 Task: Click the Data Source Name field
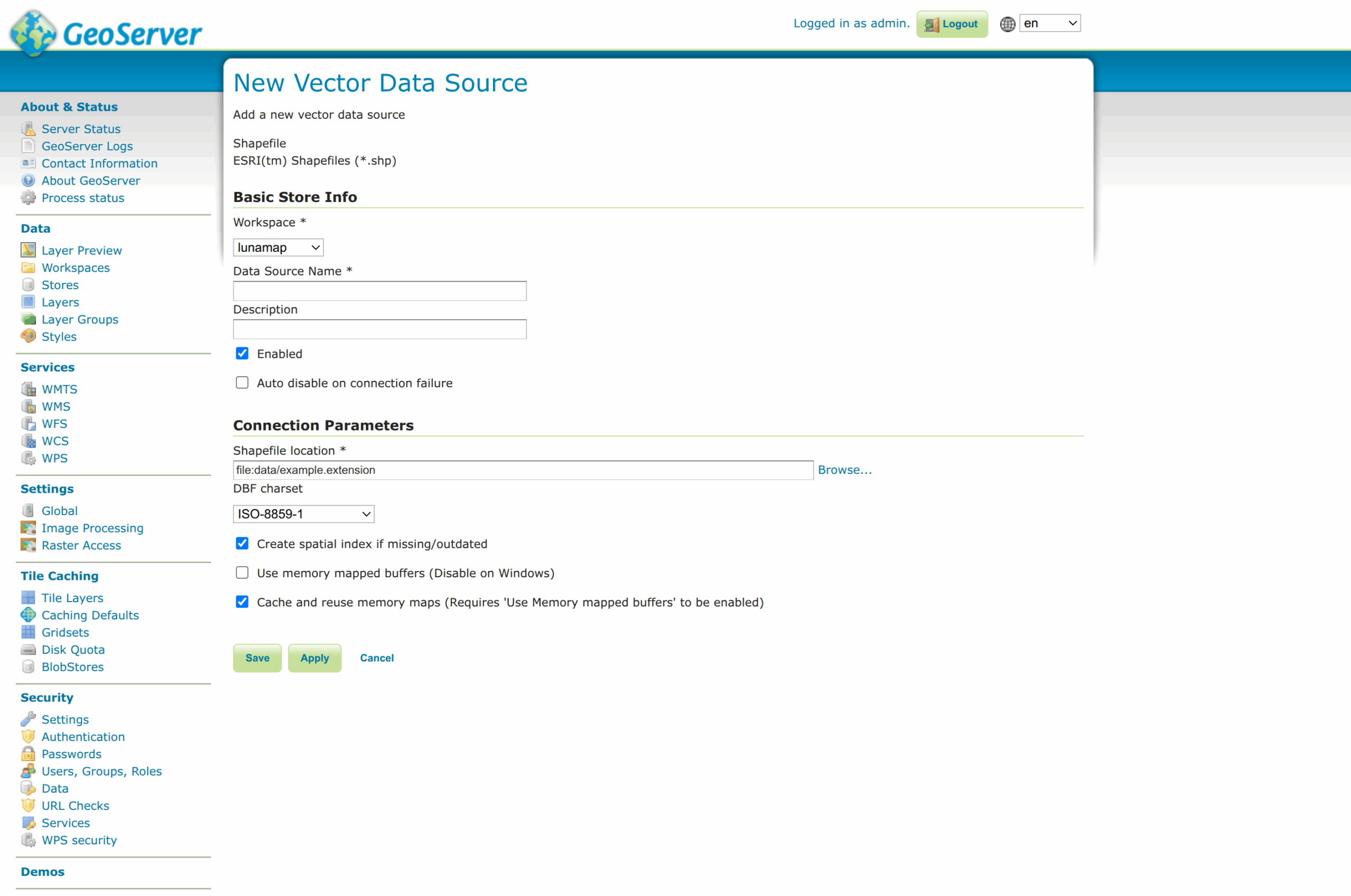click(x=380, y=291)
